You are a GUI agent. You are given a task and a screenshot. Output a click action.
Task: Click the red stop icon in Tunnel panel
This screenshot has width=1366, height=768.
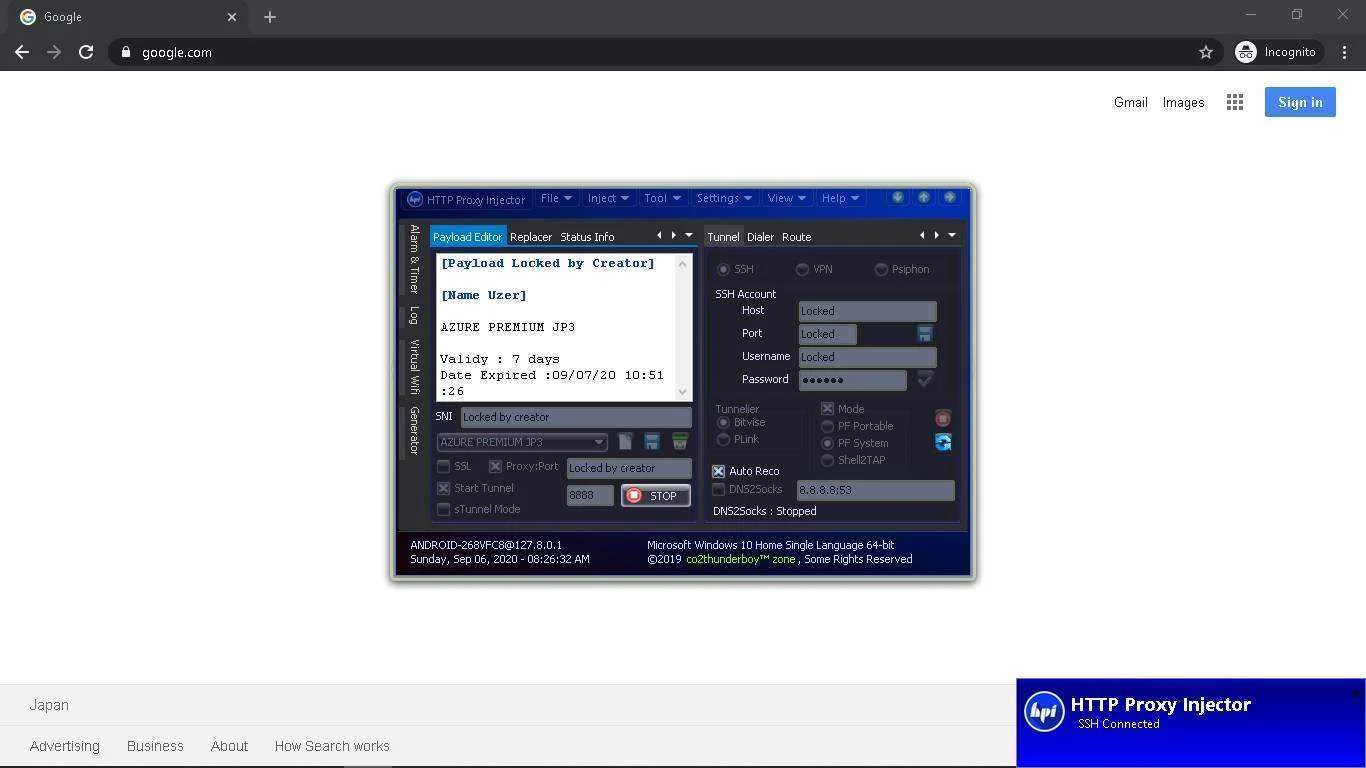(943, 418)
